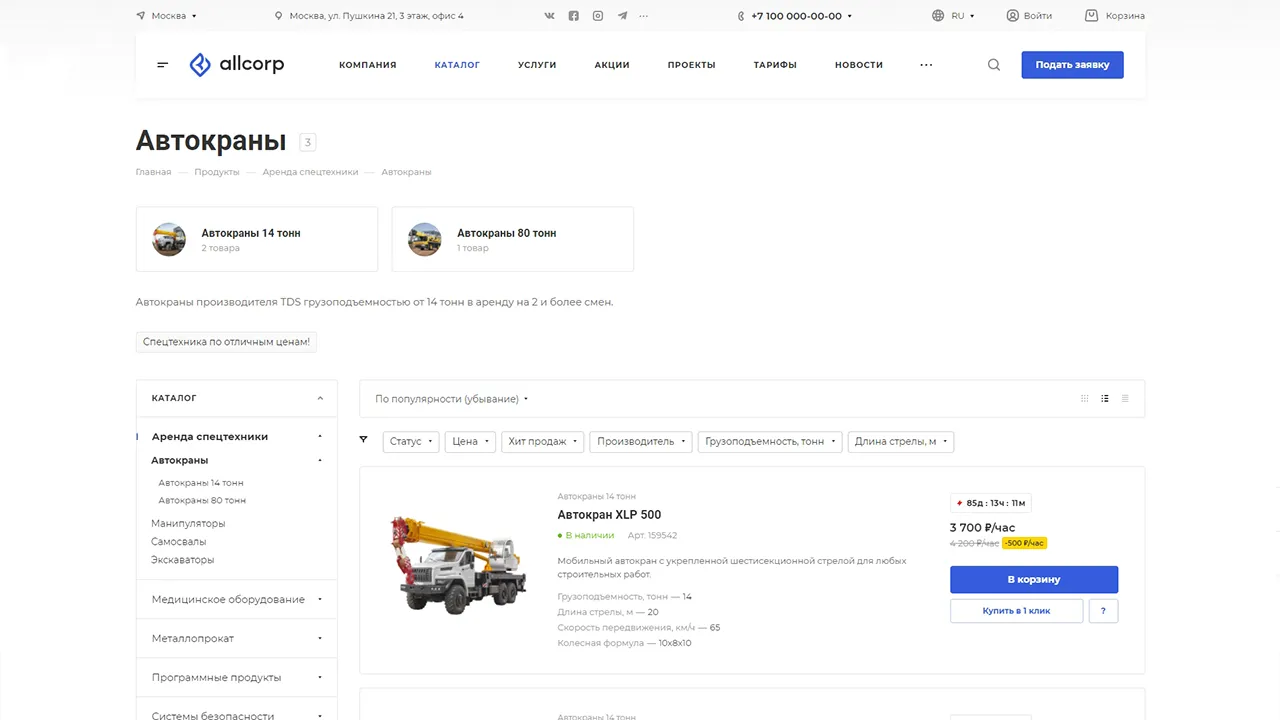Viewport: 1280px width, 720px height.
Task: Open the Длина стрелы, м filter dropdown
Action: [901, 441]
